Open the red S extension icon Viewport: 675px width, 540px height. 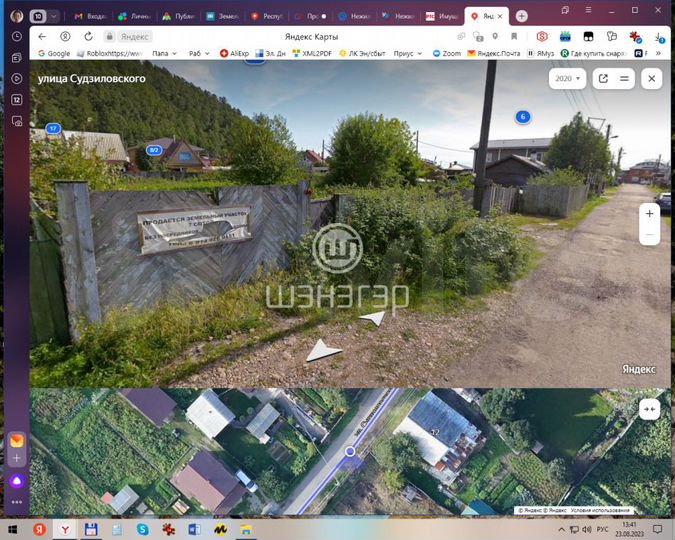point(542,37)
